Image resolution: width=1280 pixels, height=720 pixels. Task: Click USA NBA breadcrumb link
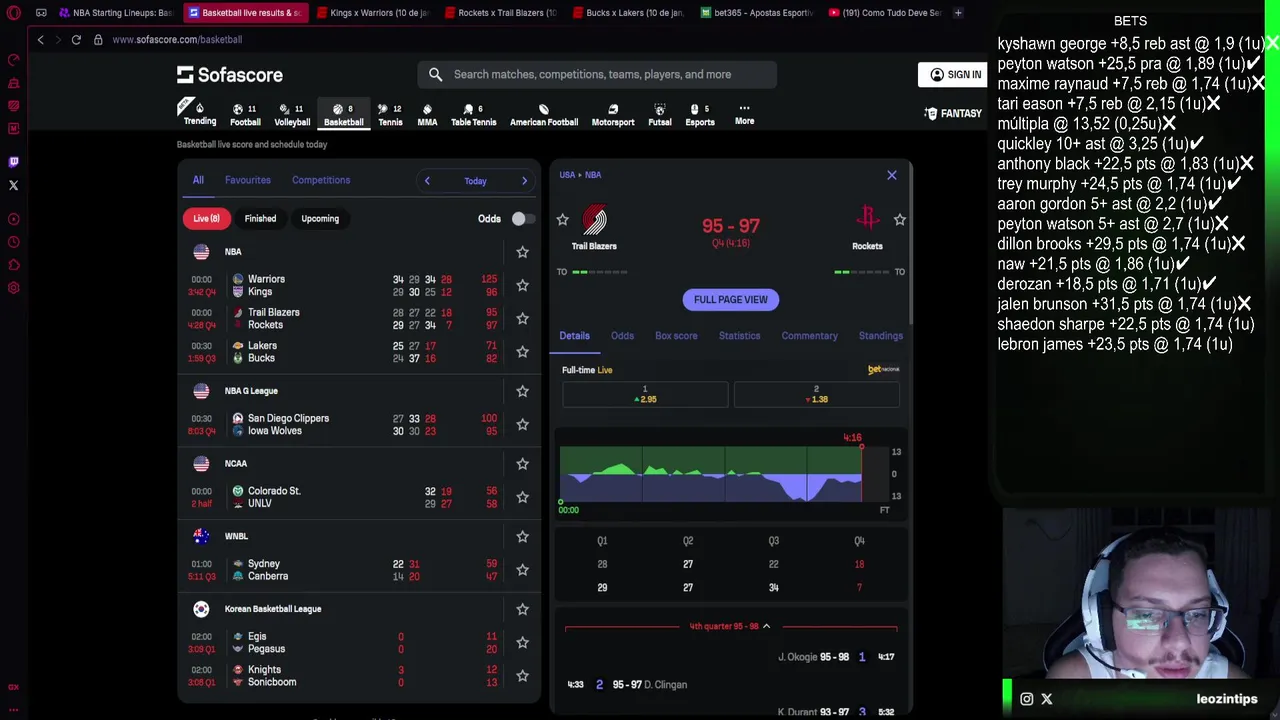tap(580, 175)
